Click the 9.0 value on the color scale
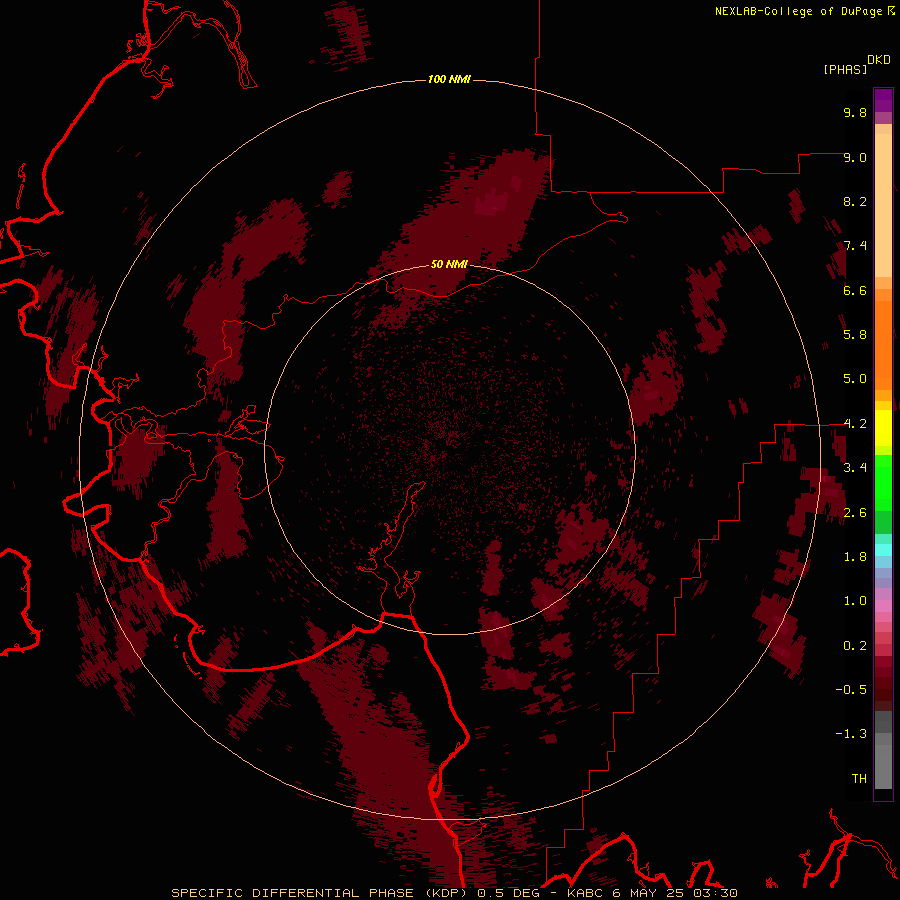Image resolution: width=900 pixels, height=900 pixels. pyautogui.click(x=855, y=157)
